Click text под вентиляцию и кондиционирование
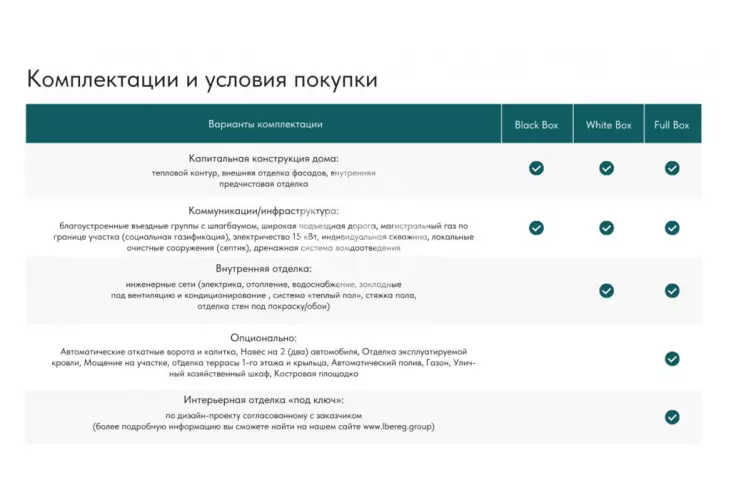The image size is (731, 500). (x=188, y=295)
